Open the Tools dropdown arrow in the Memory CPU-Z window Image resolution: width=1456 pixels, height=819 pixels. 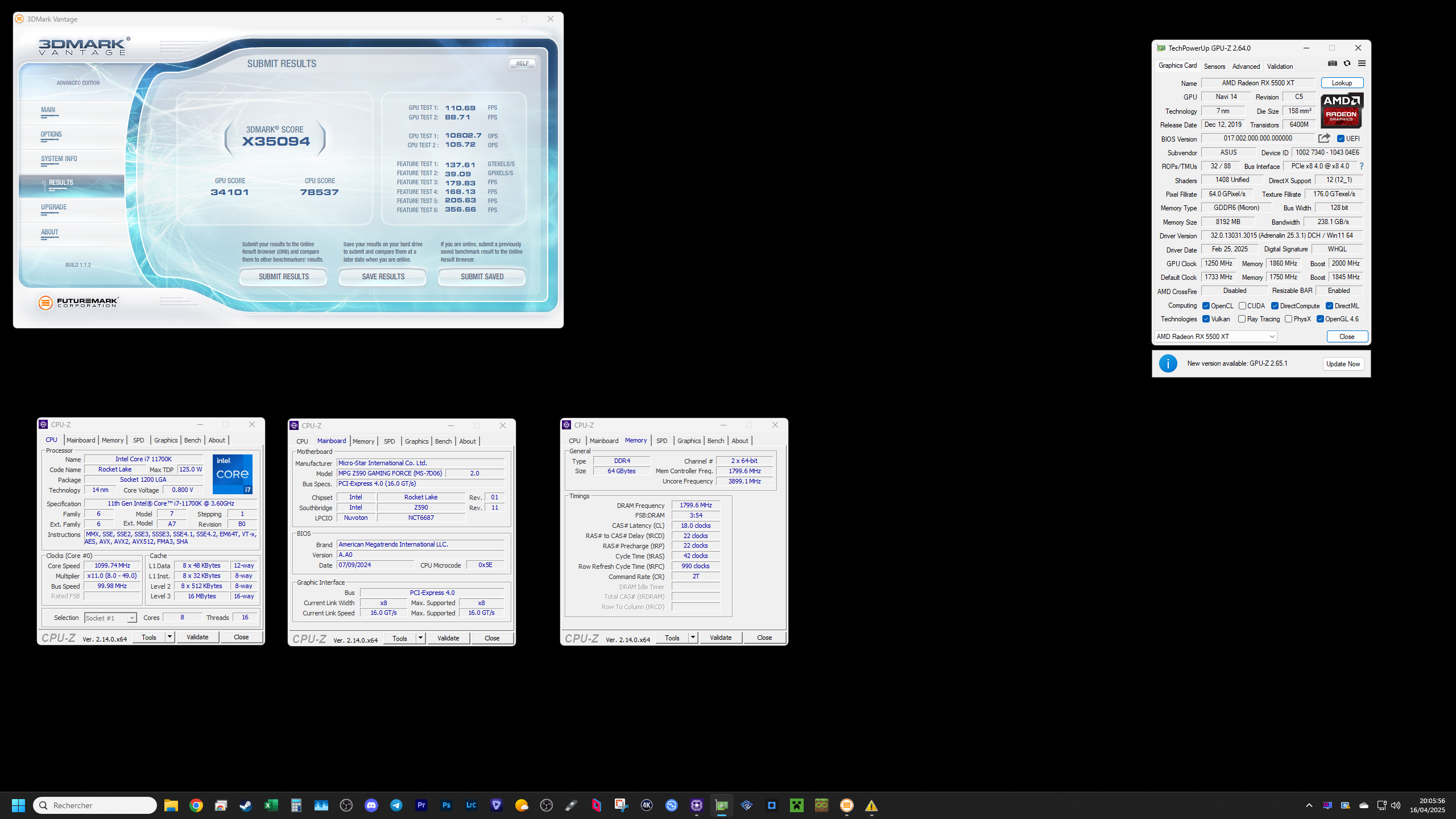point(693,638)
